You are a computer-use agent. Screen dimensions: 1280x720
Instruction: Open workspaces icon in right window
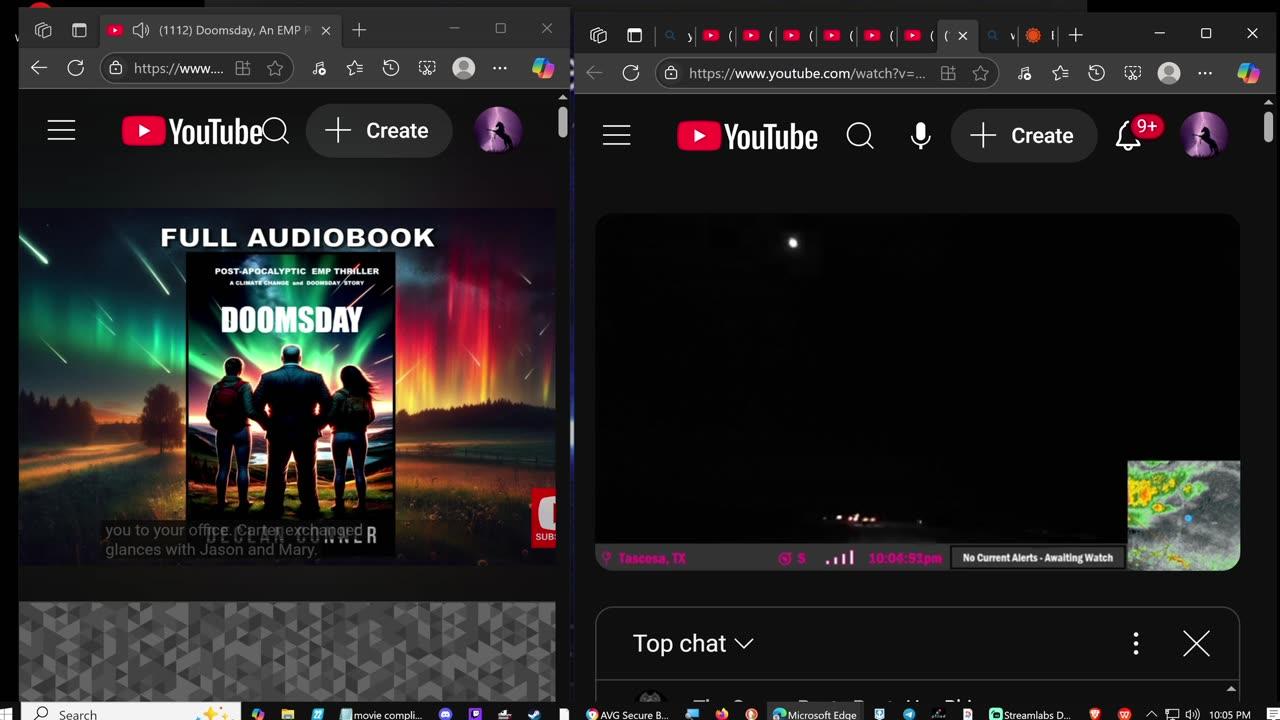point(598,35)
